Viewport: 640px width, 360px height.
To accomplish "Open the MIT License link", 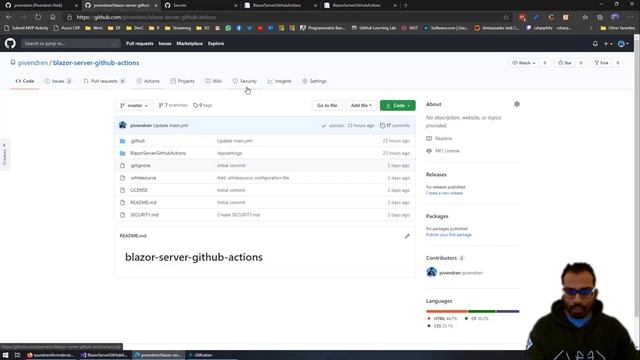I will click(447, 151).
